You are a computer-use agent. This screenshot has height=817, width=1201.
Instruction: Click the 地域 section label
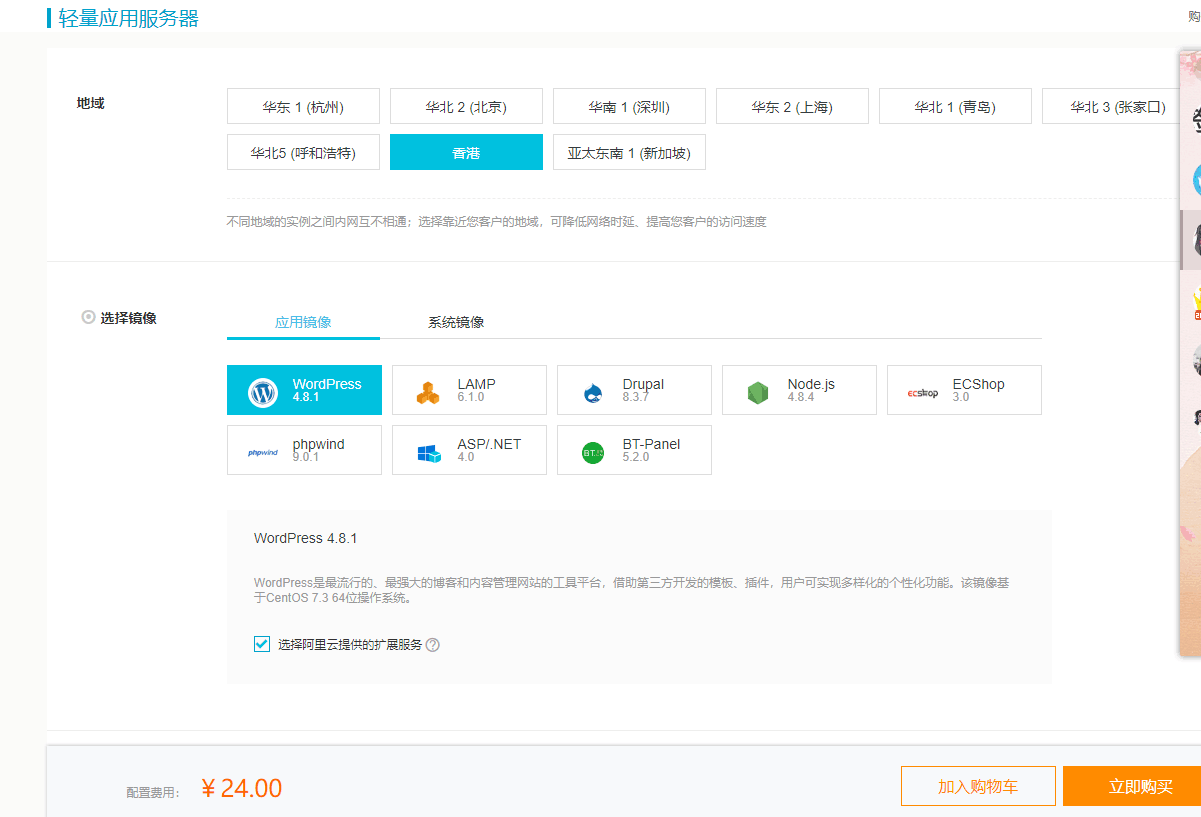[90, 103]
